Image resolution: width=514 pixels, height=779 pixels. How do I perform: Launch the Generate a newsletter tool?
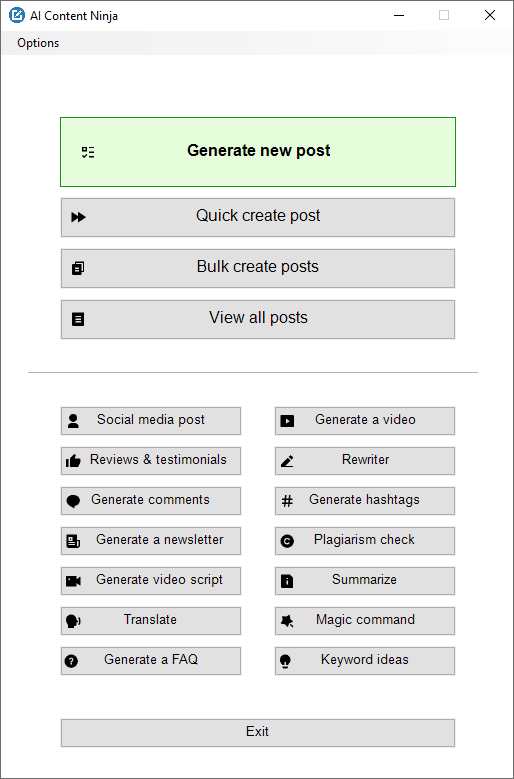click(151, 541)
